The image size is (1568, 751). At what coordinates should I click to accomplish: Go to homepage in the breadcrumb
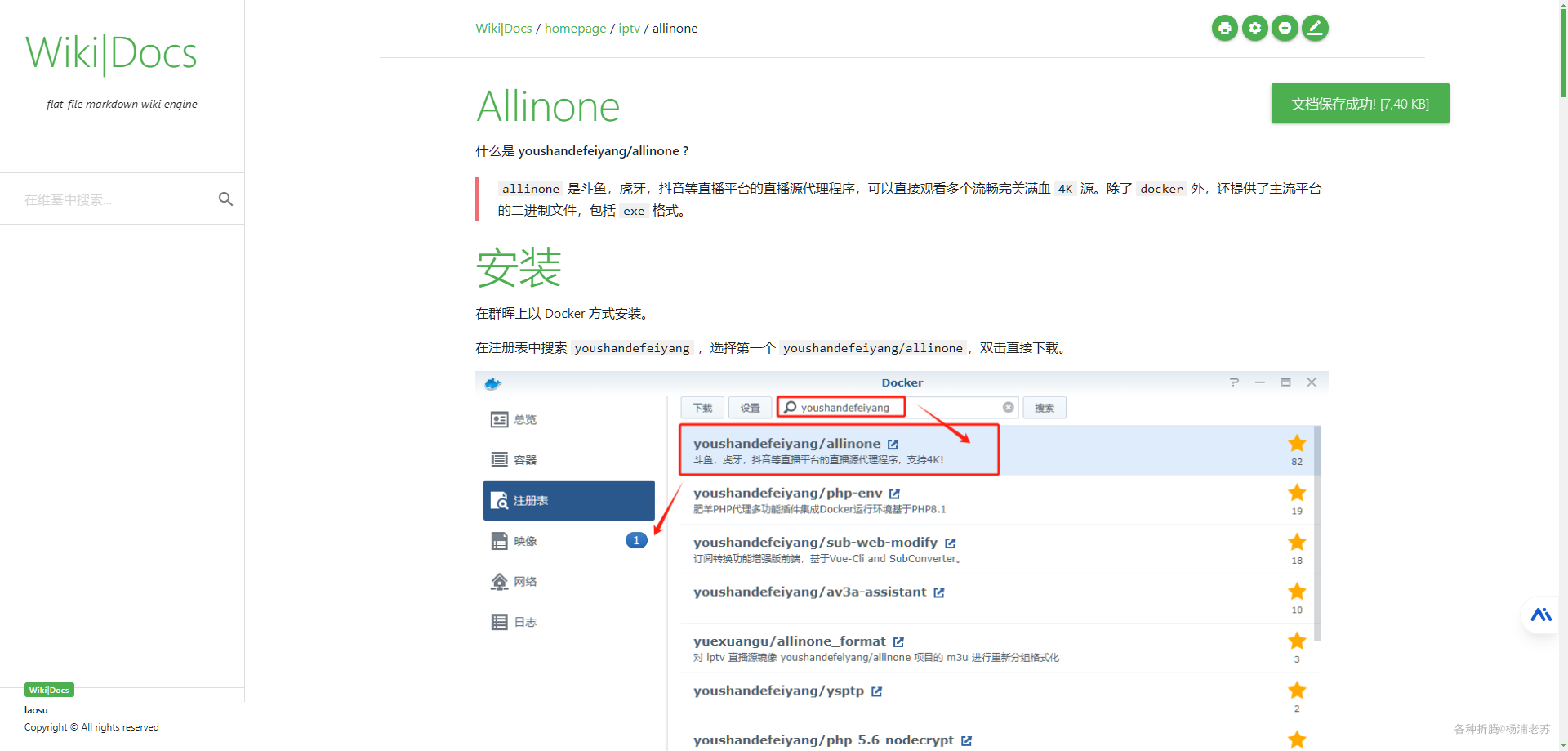(575, 28)
